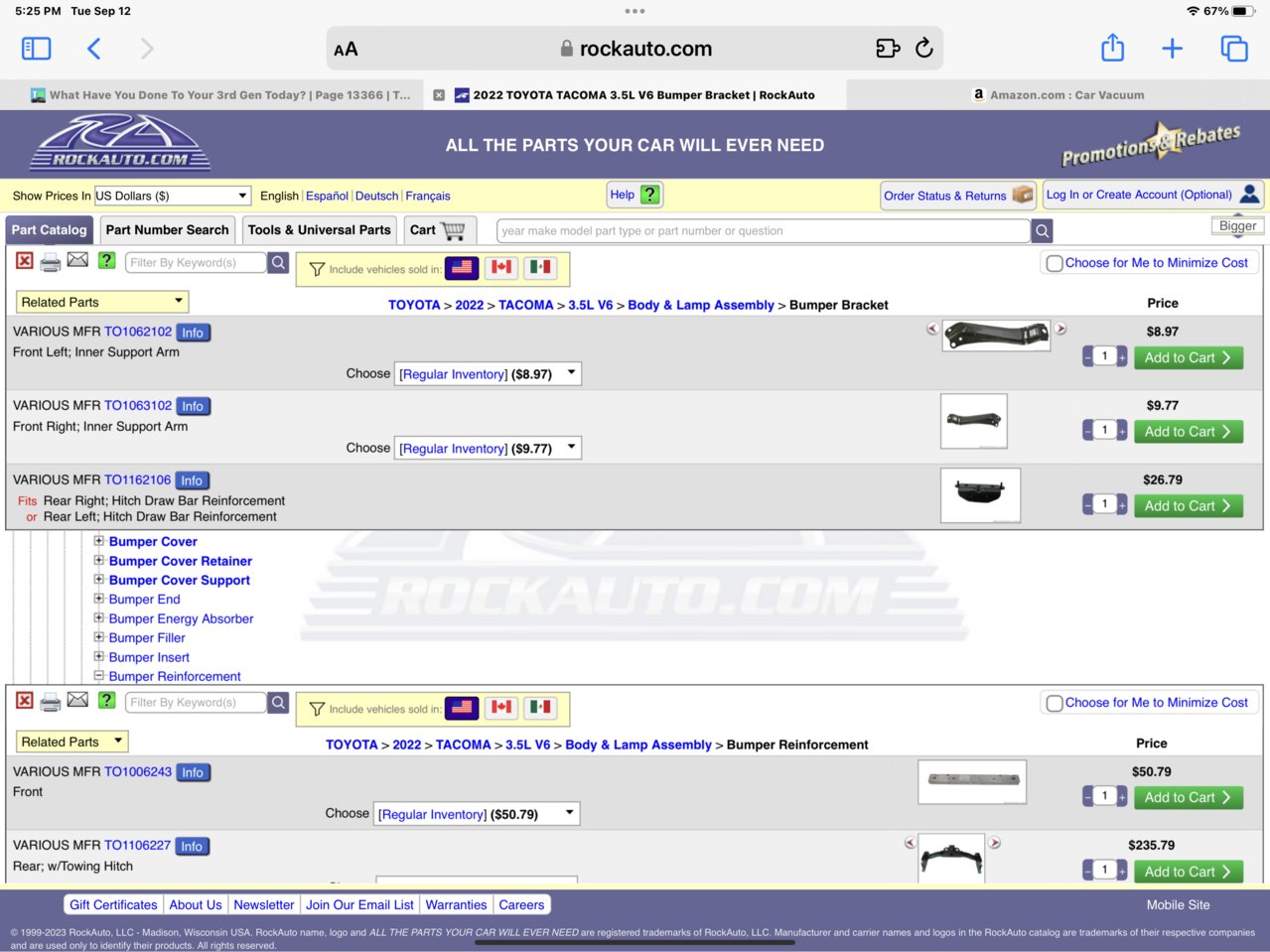Open the Gift Certificates footer link
The image size is (1270, 952).
pos(113,905)
